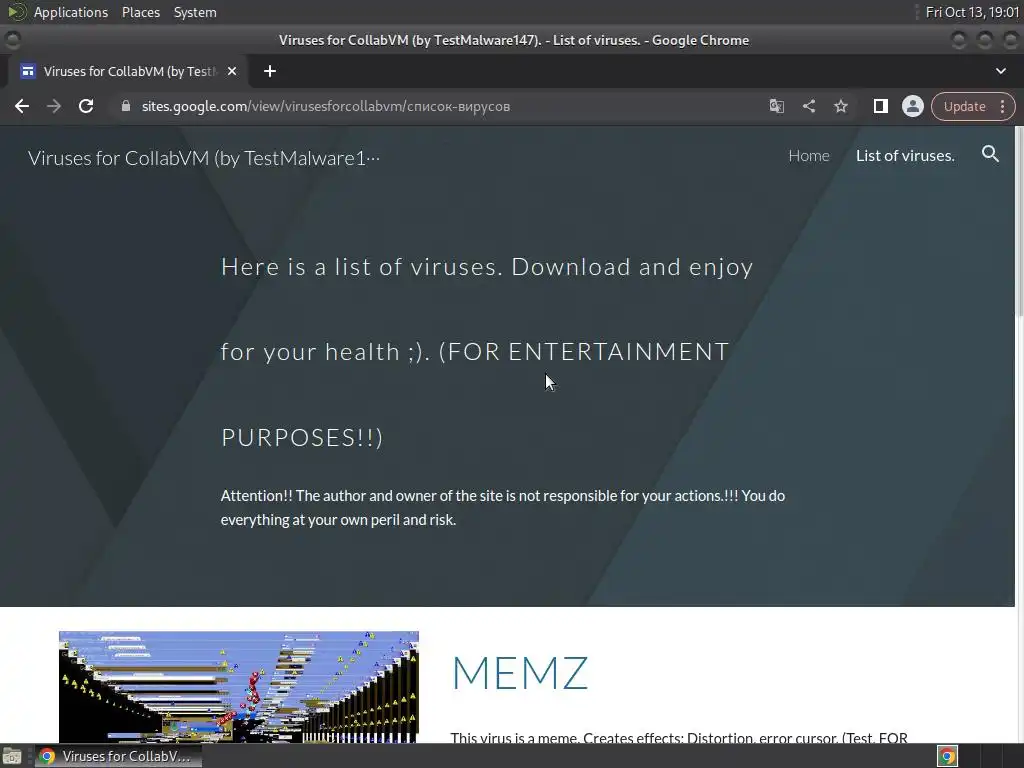Go back with the browser back arrow
The width and height of the screenshot is (1024, 768).
[x=22, y=106]
